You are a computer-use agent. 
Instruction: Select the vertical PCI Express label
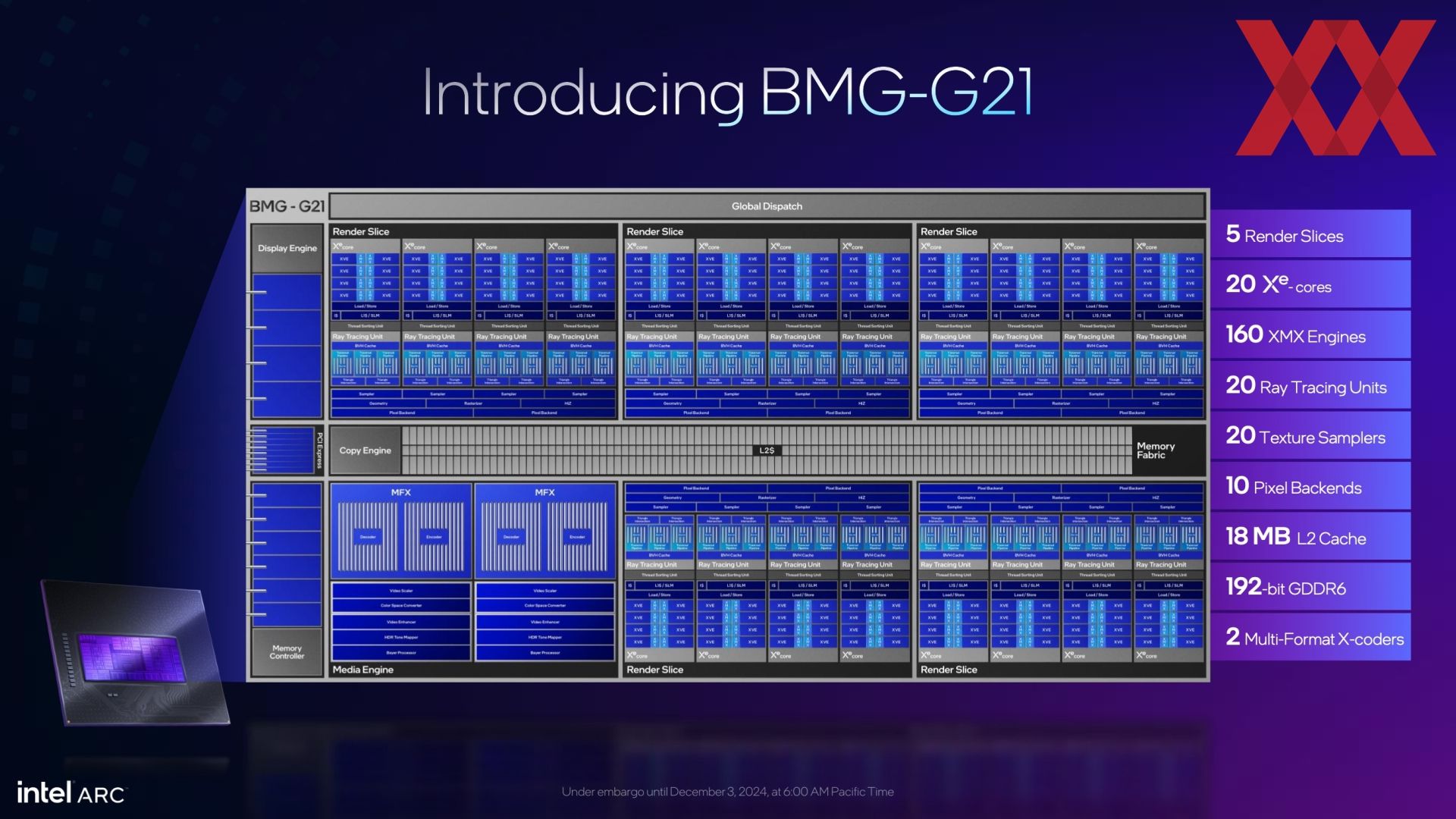point(319,450)
